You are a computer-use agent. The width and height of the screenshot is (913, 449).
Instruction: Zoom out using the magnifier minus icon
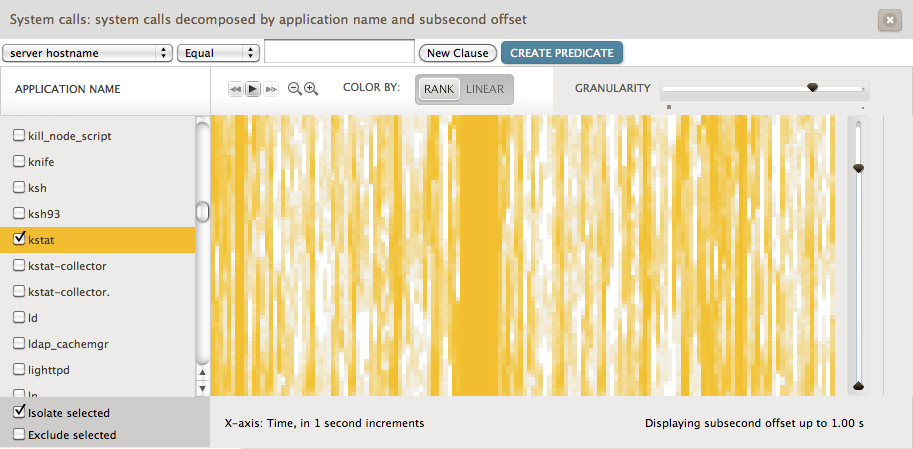coord(295,89)
